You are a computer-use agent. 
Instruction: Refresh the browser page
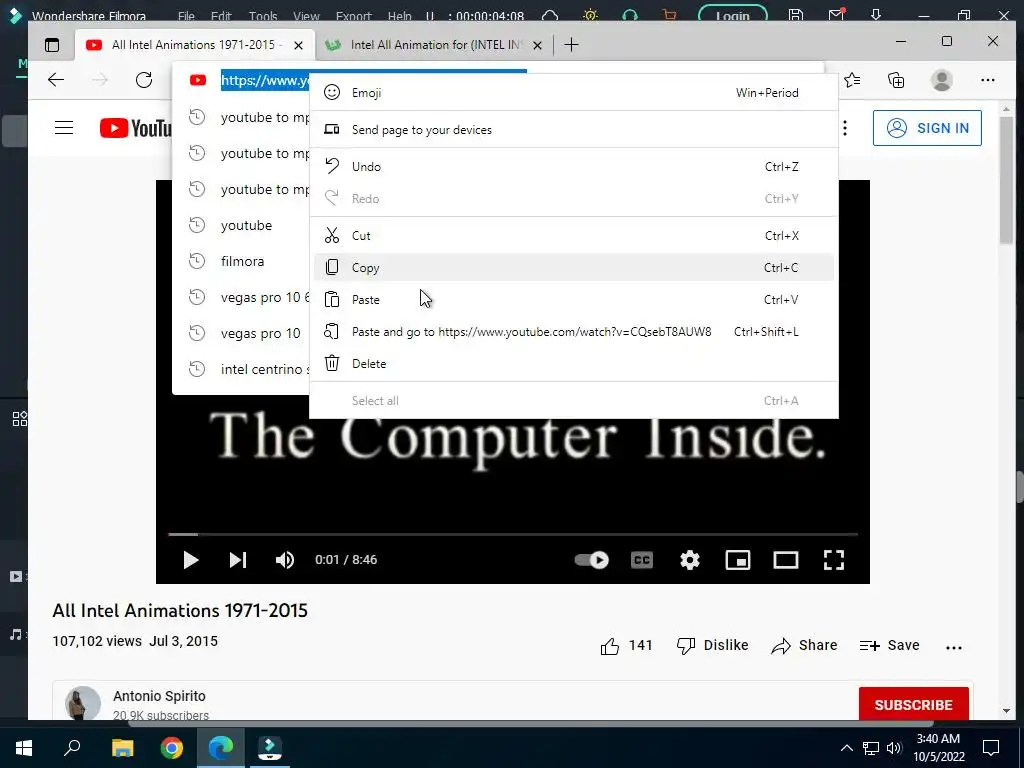(x=144, y=80)
